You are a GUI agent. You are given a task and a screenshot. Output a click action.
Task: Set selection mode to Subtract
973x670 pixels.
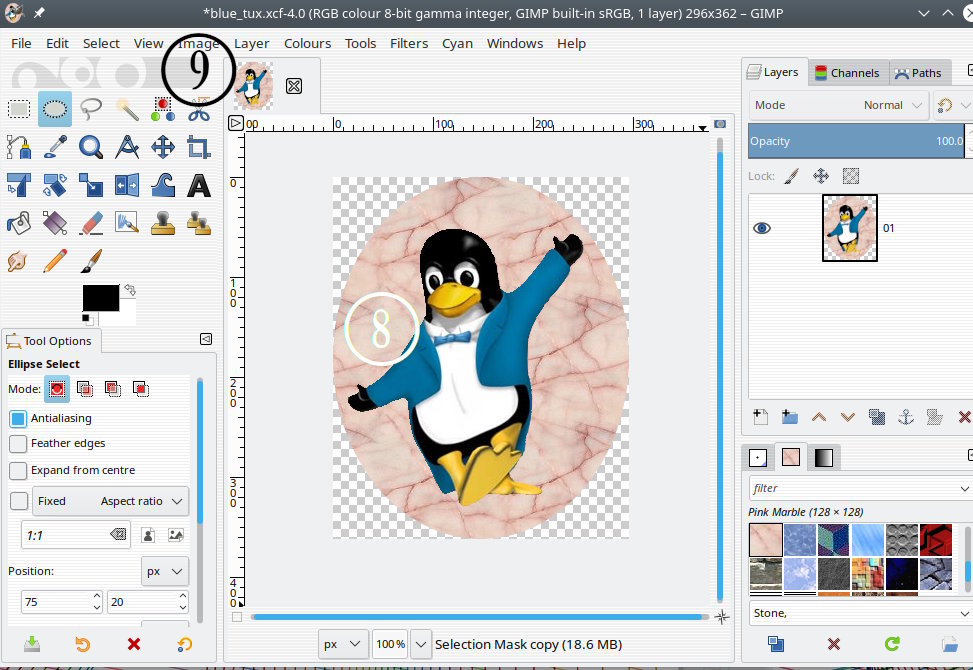click(x=113, y=389)
